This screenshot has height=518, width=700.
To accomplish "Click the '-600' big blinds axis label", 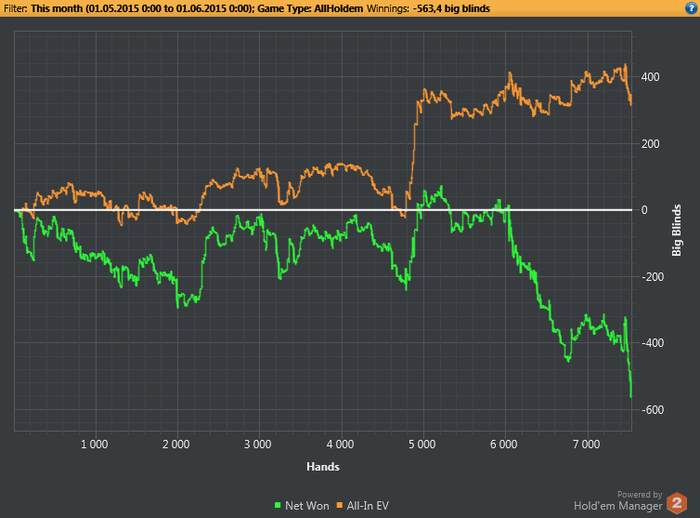I will point(652,409).
